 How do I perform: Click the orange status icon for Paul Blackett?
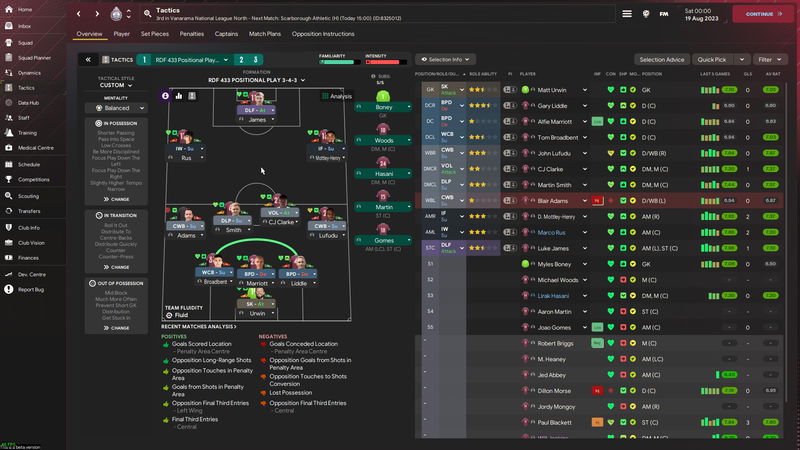coord(597,422)
